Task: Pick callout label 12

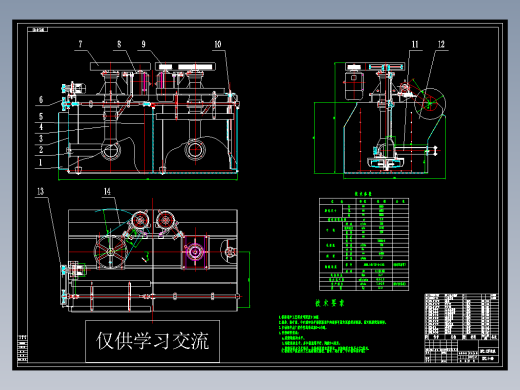Action: [x=441, y=44]
